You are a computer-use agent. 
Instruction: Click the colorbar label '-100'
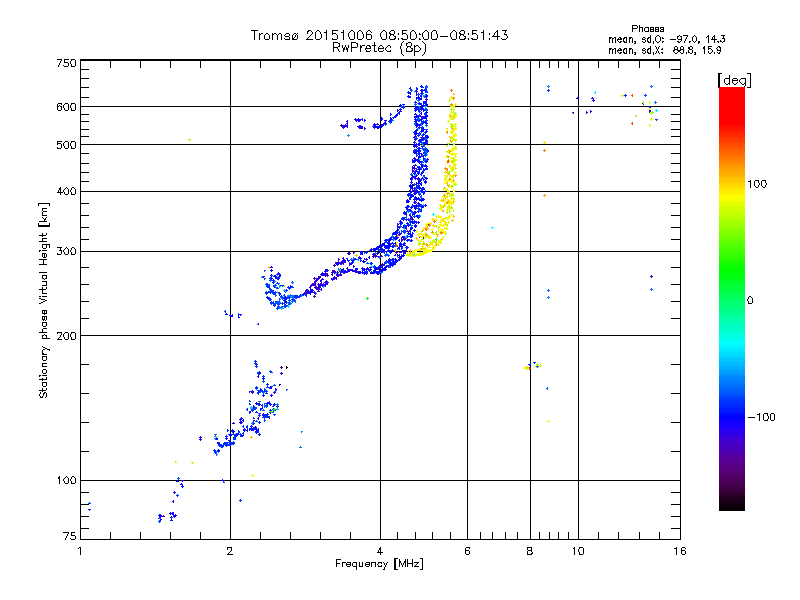[761, 417]
